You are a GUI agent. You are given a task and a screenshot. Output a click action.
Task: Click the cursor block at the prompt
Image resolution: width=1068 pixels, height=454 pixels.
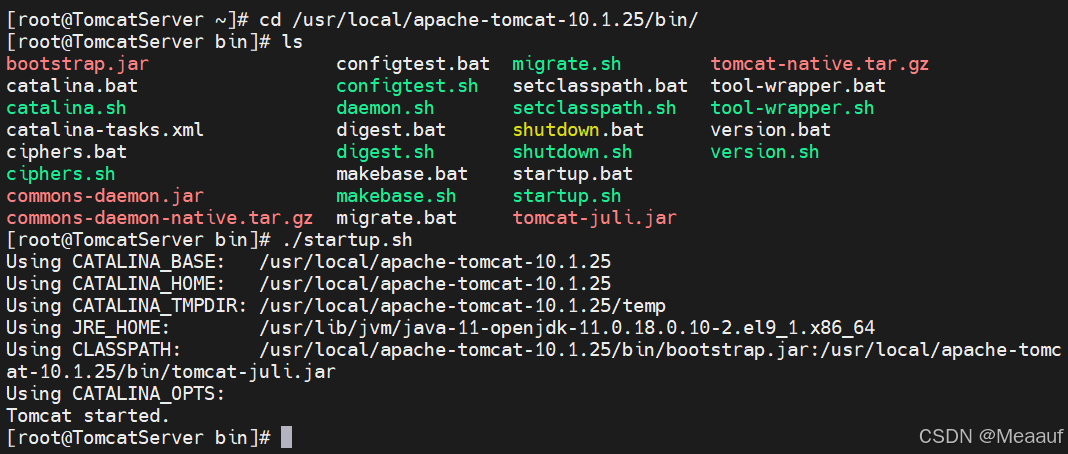[x=286, y=437]
